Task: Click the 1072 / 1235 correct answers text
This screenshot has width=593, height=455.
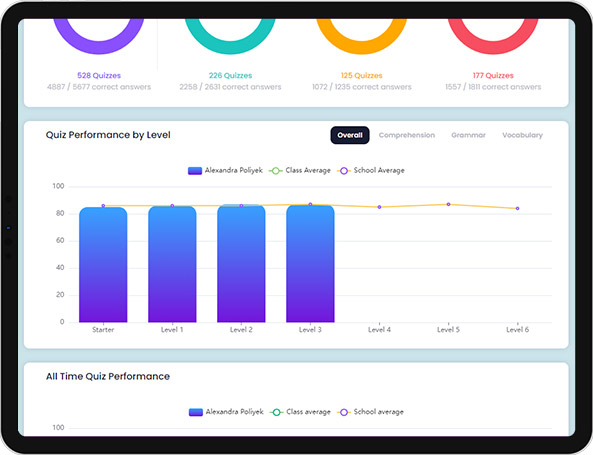Action: [x=362, y=87]
